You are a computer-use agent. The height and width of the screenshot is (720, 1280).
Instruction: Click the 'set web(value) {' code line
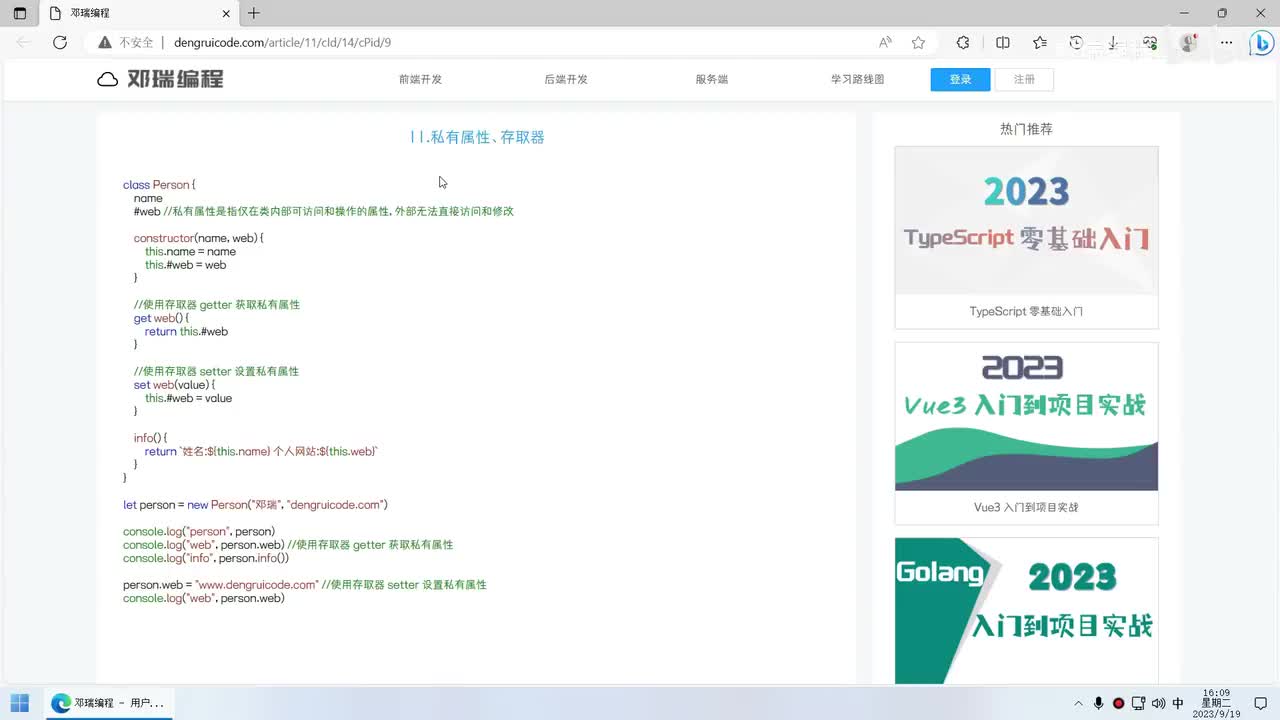click(x=174, y=385)
